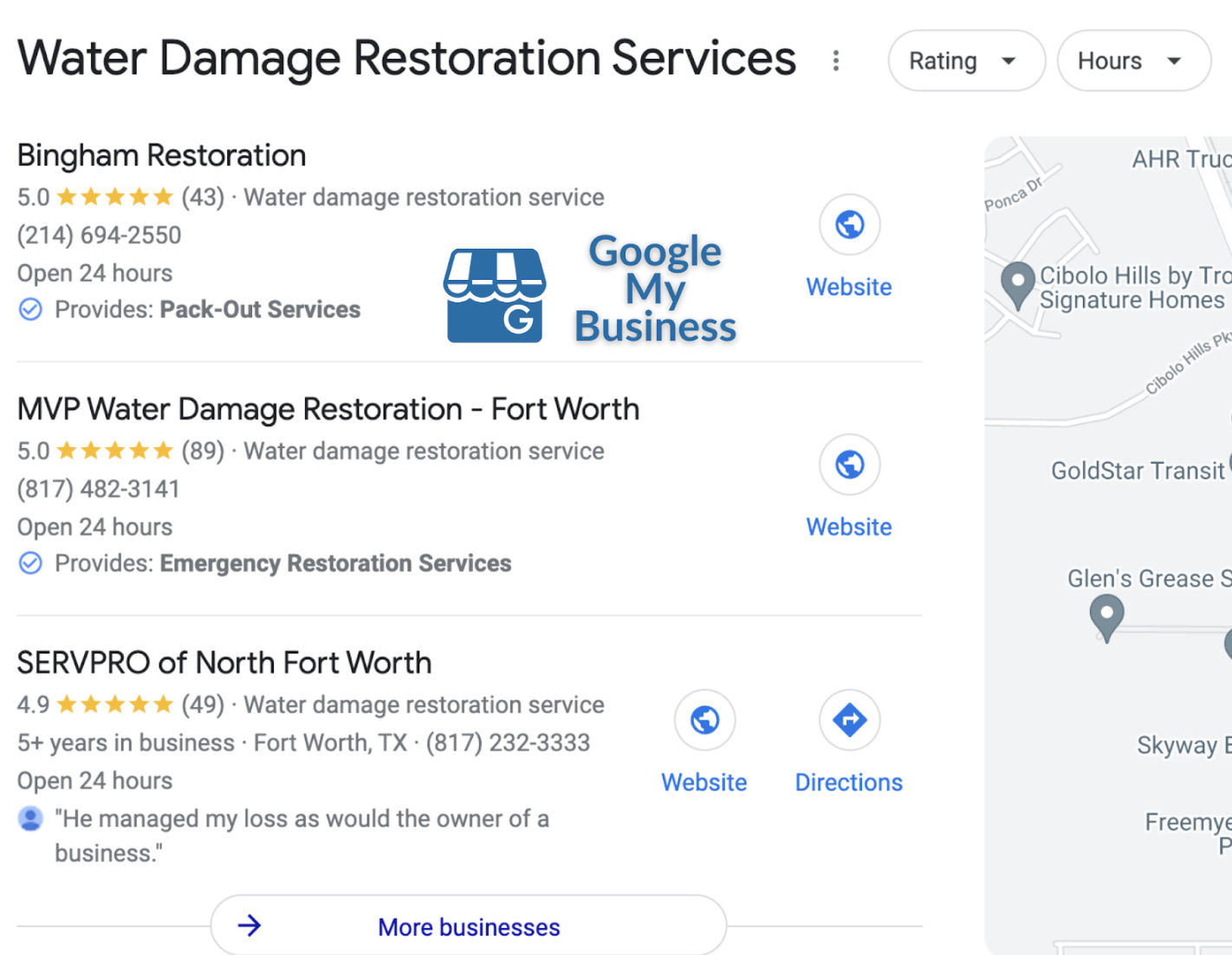This screenshot has height=955, width=1232.
Task: Click the checkmark icon beside Pack-Out Services
Action: coord(29,309)
